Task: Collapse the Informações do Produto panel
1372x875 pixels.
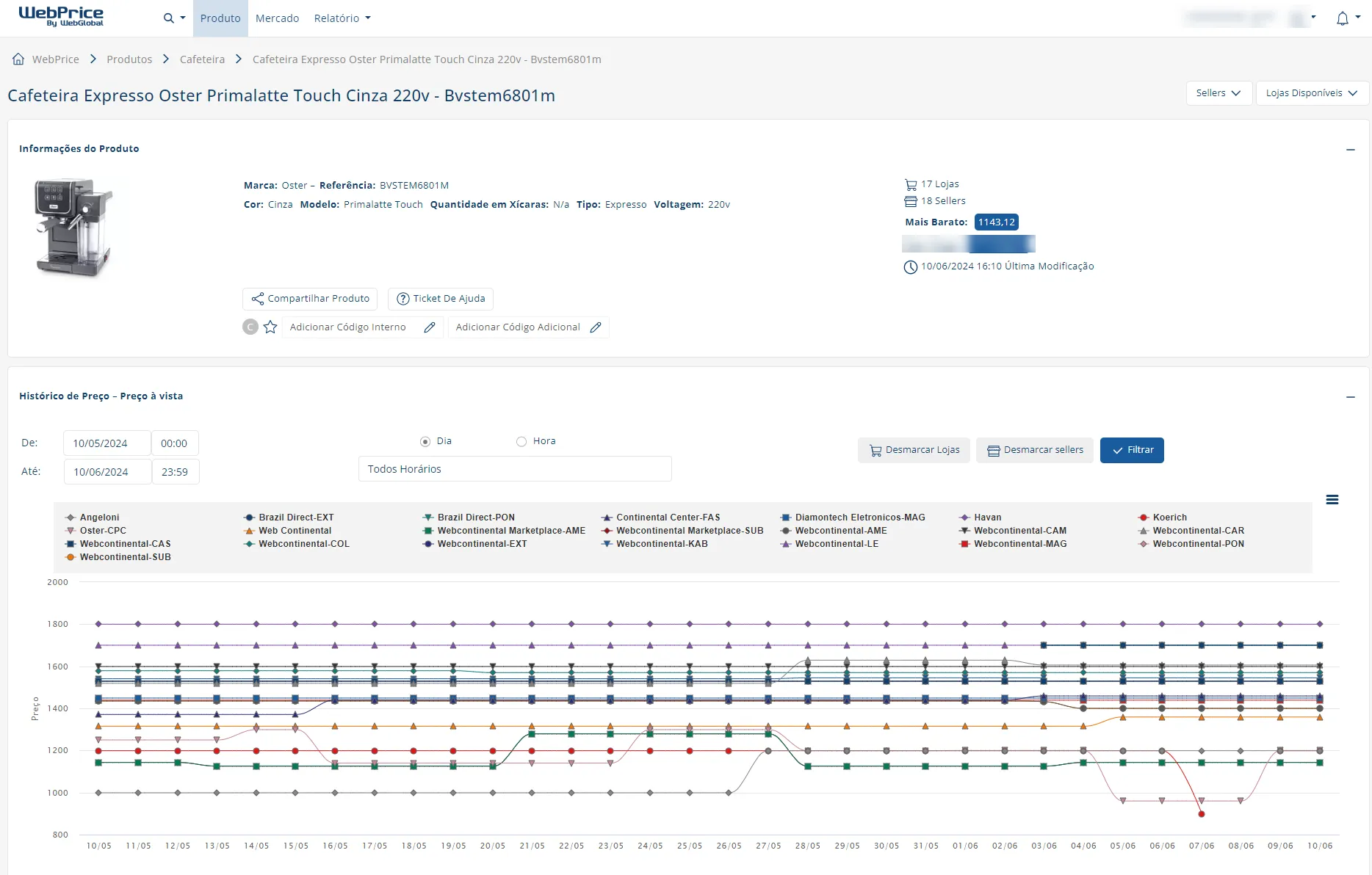Action: tap(1350, 149)
